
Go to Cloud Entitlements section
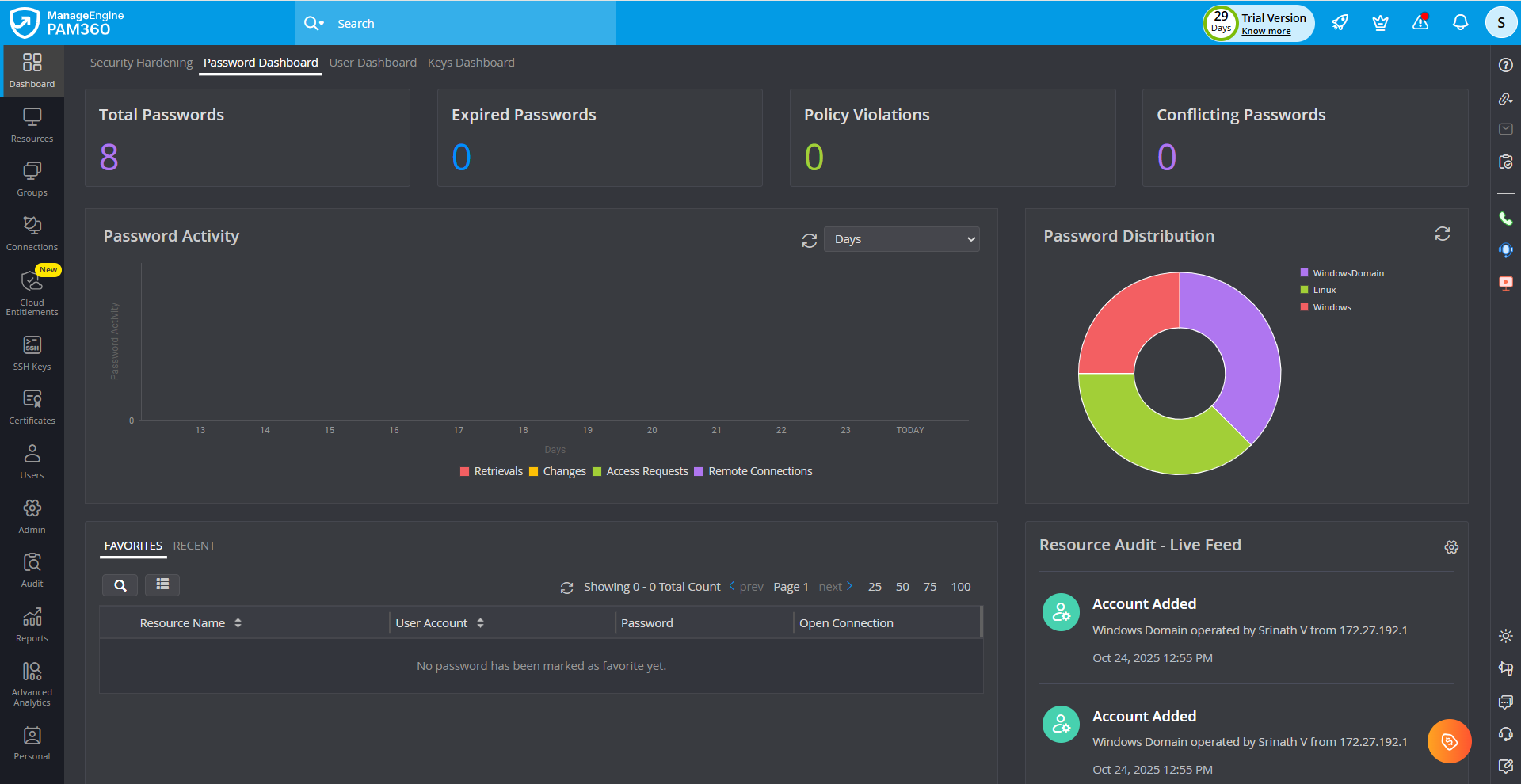tap(32, 293)
